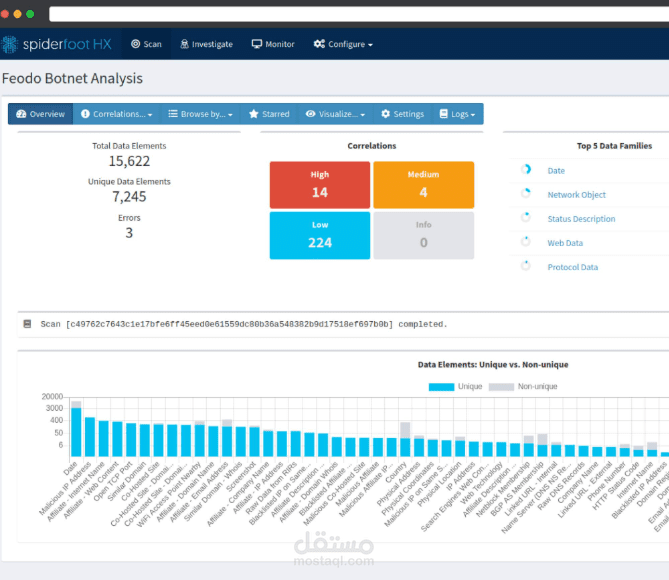Click the blue Unique legend swatch
This screenshot has height=580, width=669.
pos(441,387)
